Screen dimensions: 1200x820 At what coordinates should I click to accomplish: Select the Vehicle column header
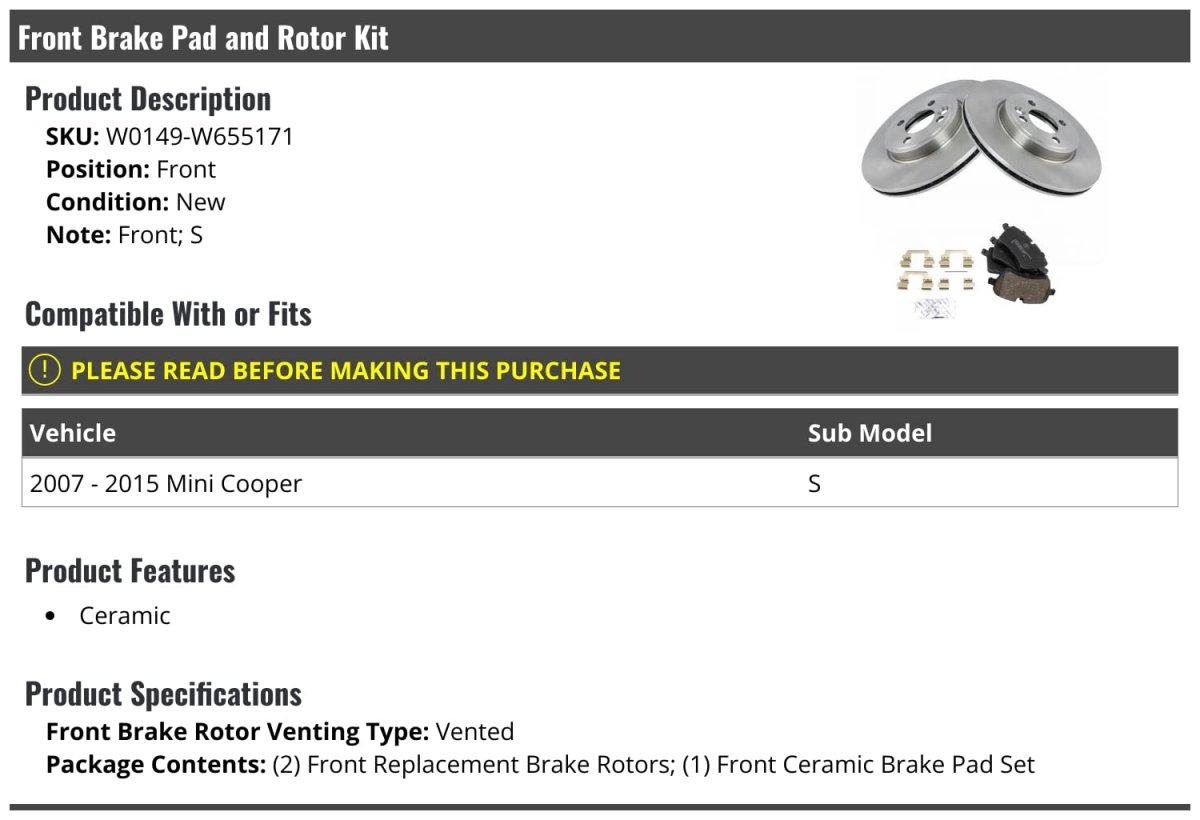[x=73, y=433]
